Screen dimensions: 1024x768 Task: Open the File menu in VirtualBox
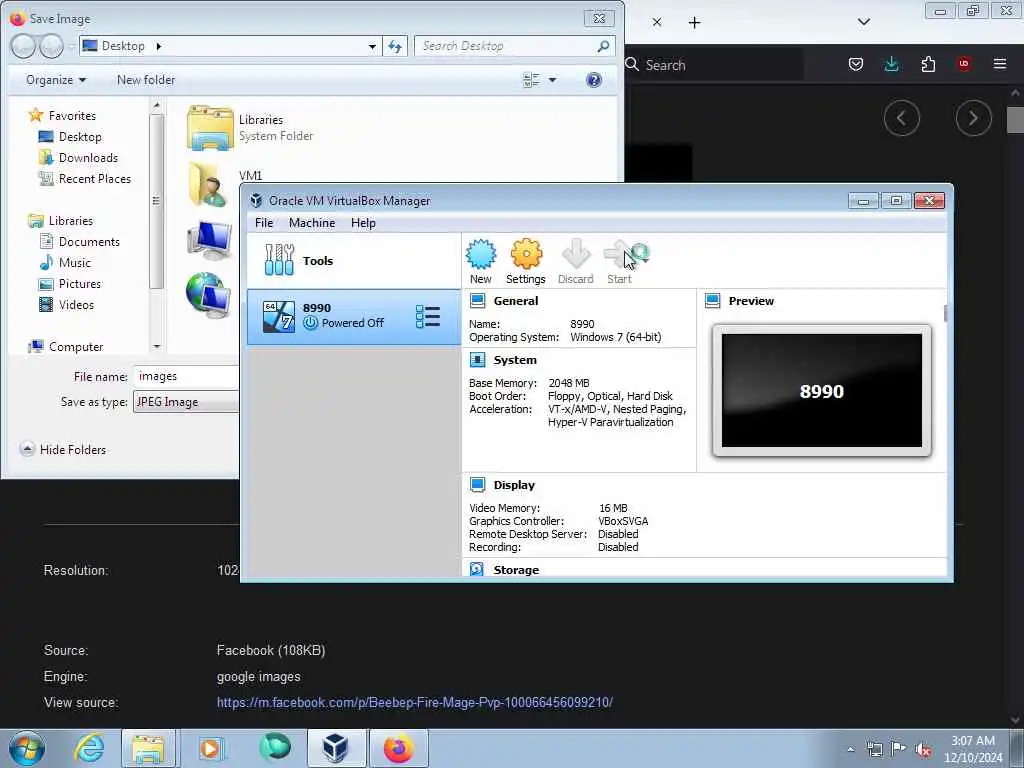(264, 223)
